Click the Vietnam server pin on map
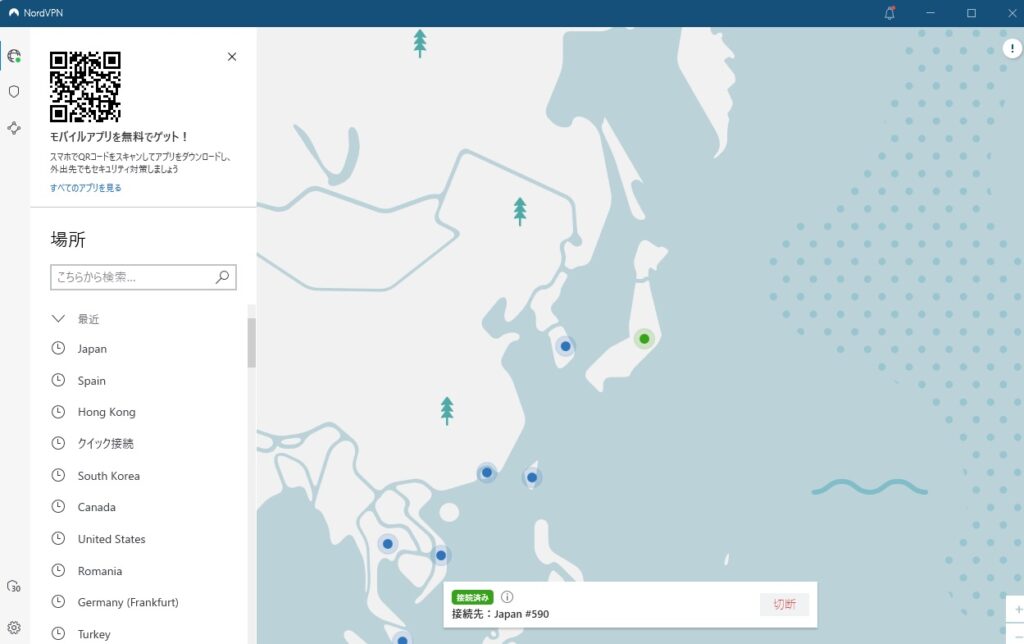The width and height of the screenshot is (1024, 644). coord(441,555)
